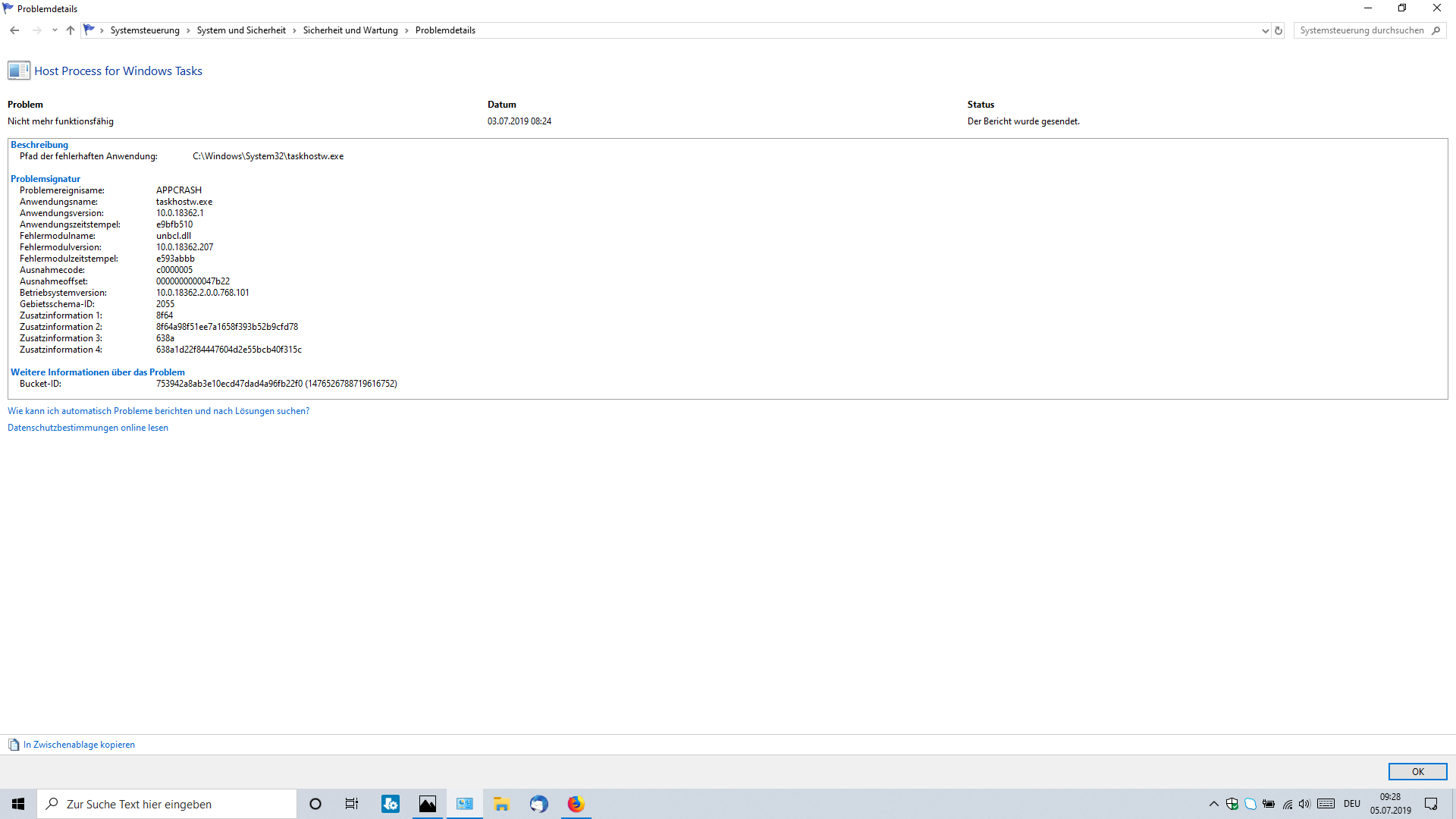Click the blue sync tray icon
The height and width of the screenshot is (819, 1456).
pyautogui.click(x=1250, y=804)
